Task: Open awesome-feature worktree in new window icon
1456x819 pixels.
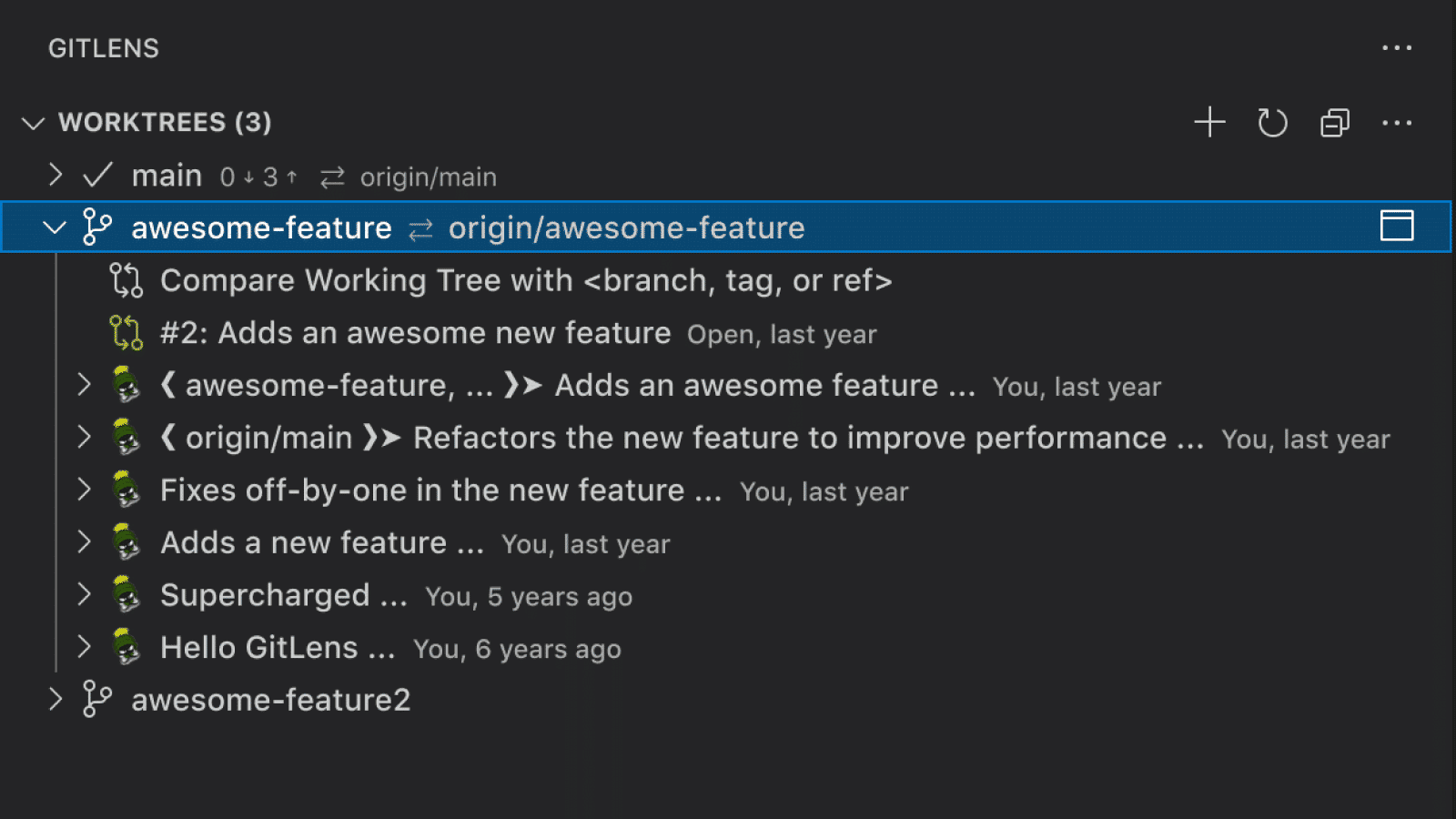Action: 1397,226
